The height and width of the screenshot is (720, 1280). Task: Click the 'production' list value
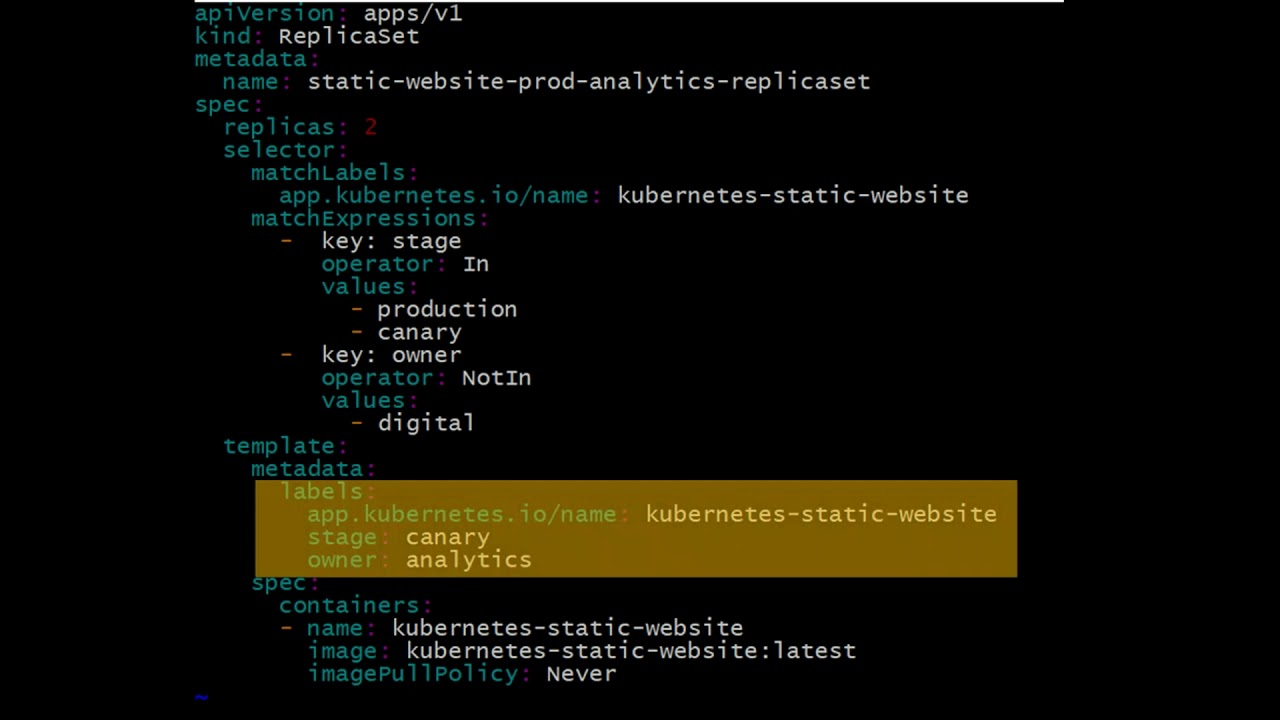447,309
